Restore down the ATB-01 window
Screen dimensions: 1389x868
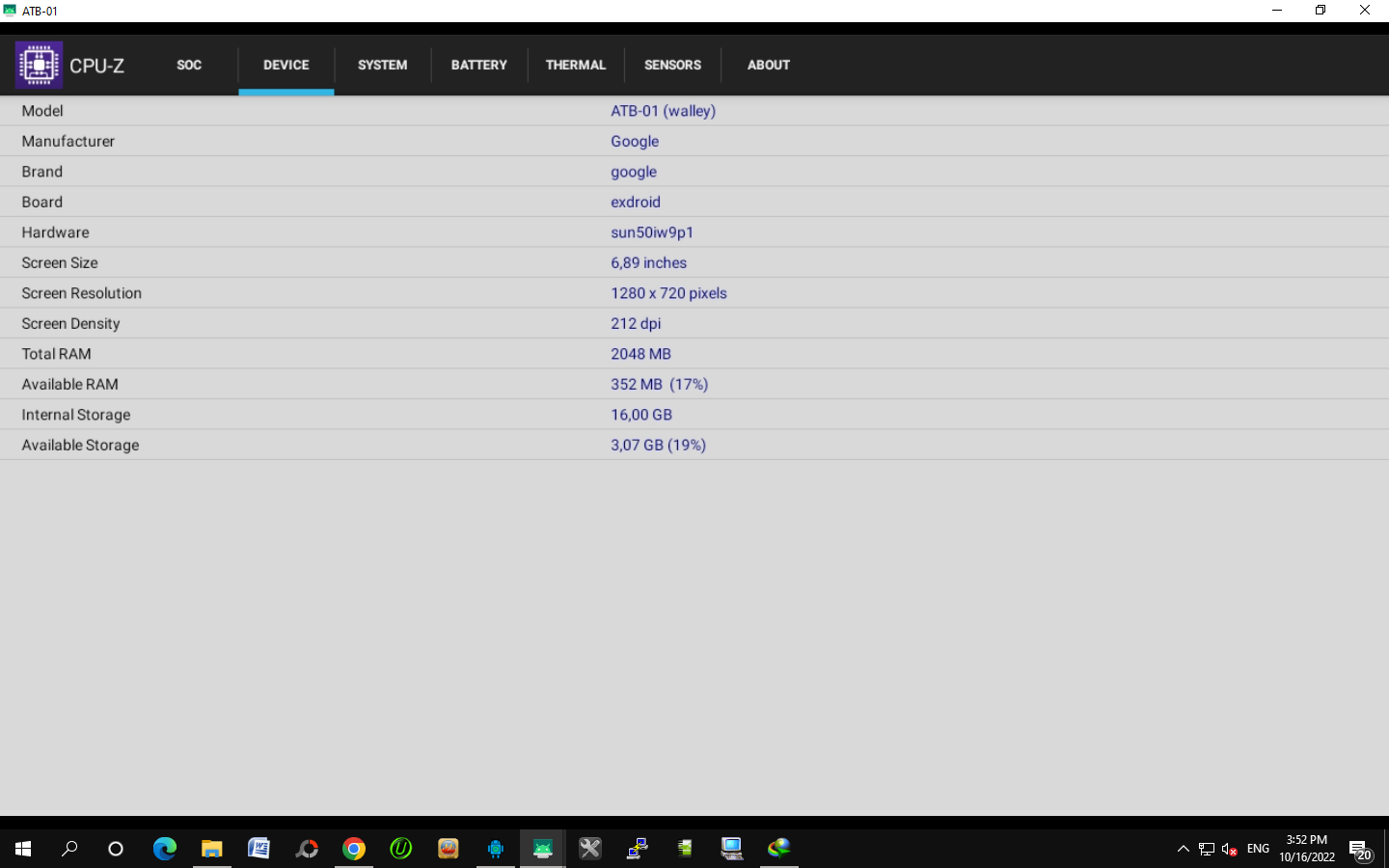coord(1321,11)
